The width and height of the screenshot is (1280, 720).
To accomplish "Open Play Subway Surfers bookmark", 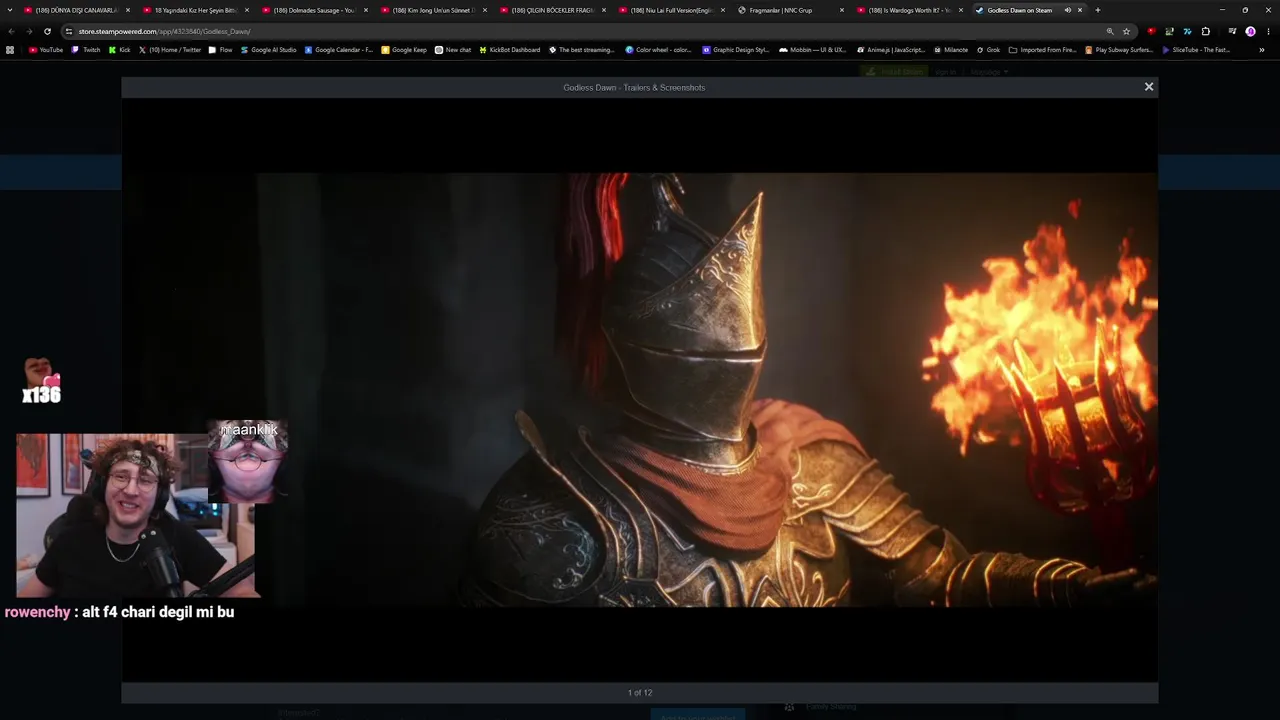I will click(1119, 50).
